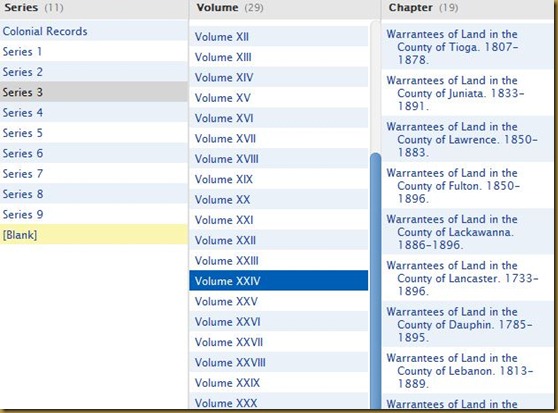Select Series 4
Viewport: 558px width, 413px height.
point(94,112)
